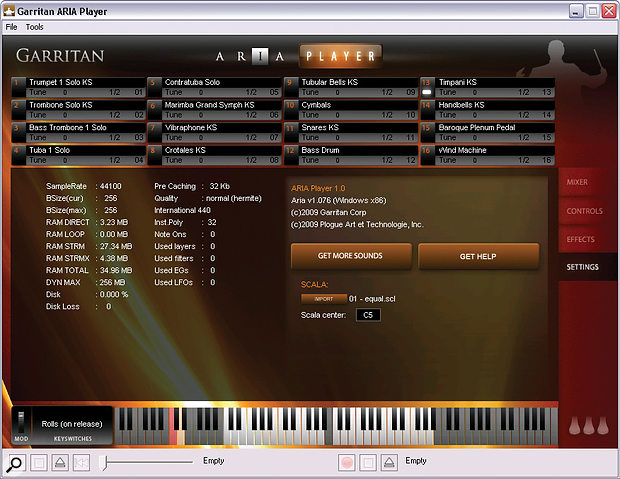Click the left player stop button
This screenshot has height=479, width=620.
39,462
